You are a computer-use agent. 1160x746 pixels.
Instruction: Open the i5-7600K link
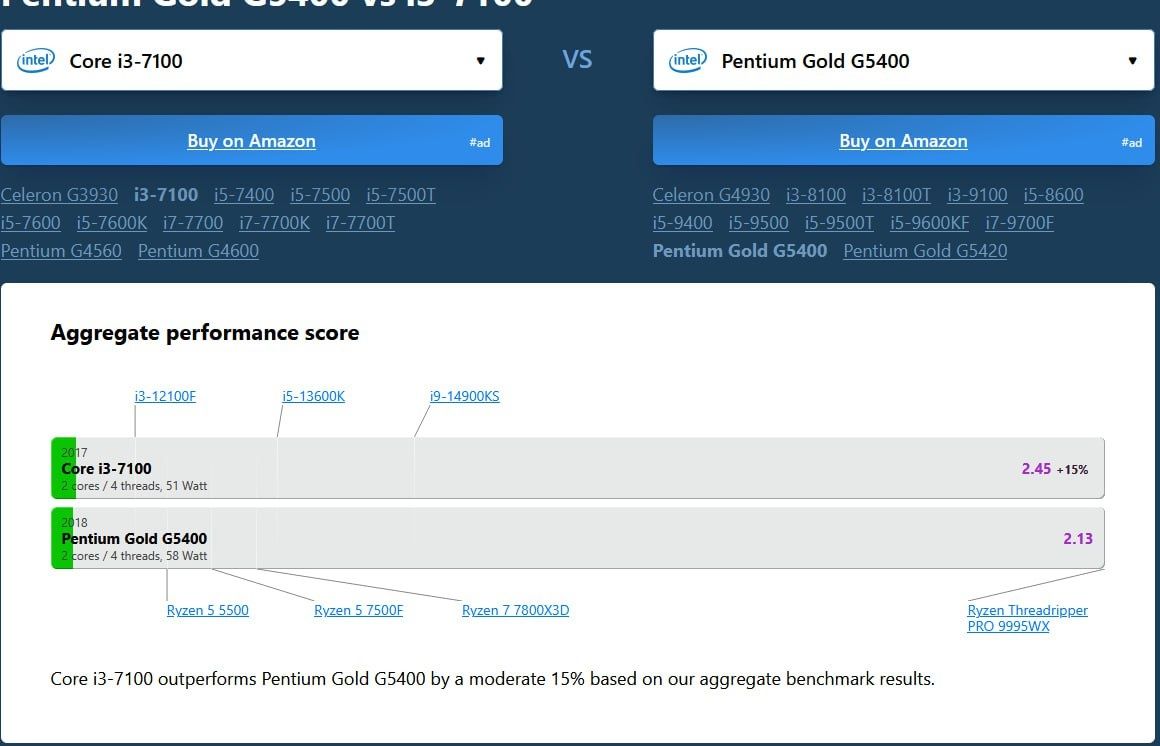112,223
